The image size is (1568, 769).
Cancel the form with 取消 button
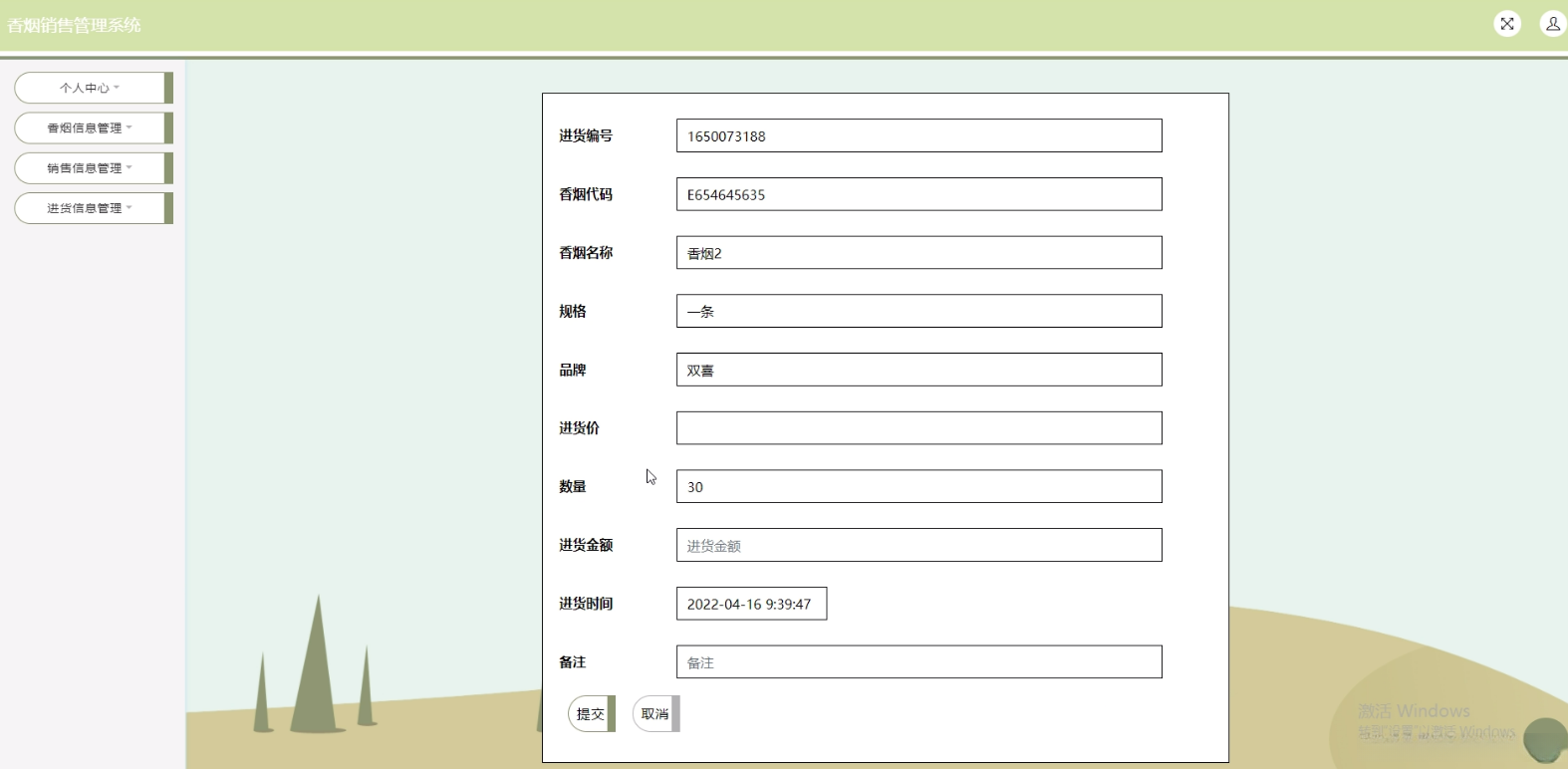pyautogui.click(x=656, y=714)
